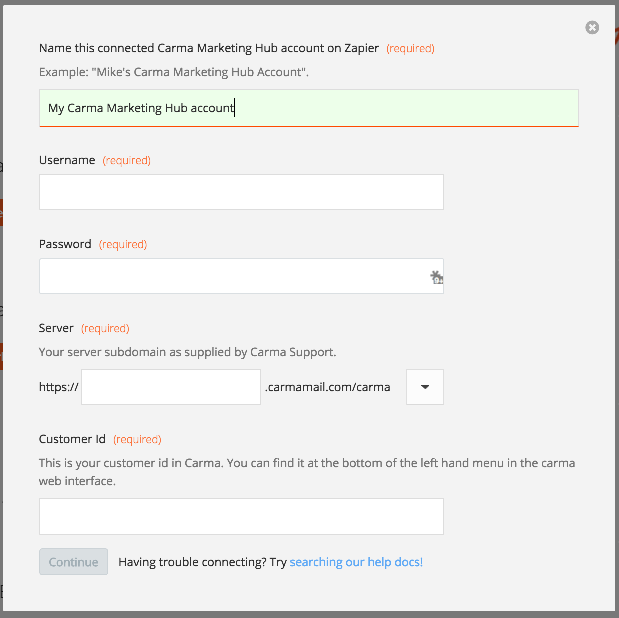
Task: Click the example text mentioning Mike's account
Action: coord(174,72)
